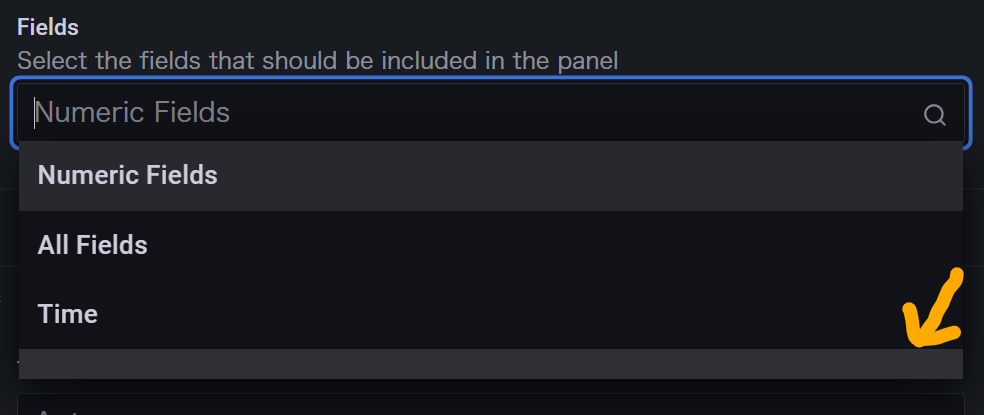Click right end of highlighted Numeric Fields row
The width and height of the screenshot is (984, 415).
(929, 176)
